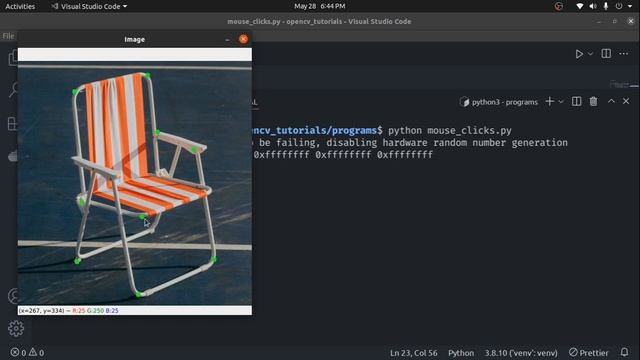640x360 pixels.
Task: Add a new terminal with plus icon
Action: pos(549,101)
